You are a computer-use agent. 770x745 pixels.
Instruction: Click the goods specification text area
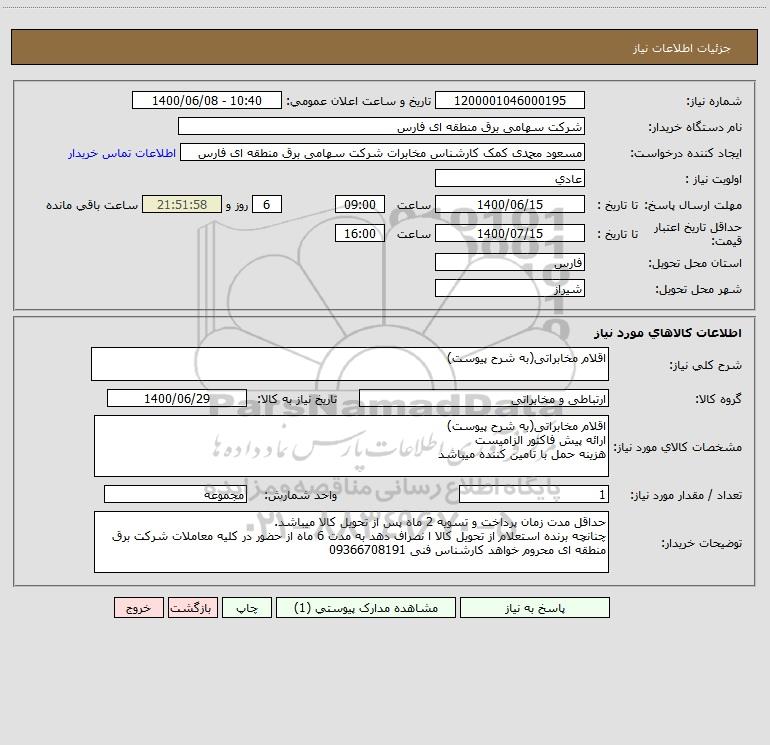tap(351, 446)
